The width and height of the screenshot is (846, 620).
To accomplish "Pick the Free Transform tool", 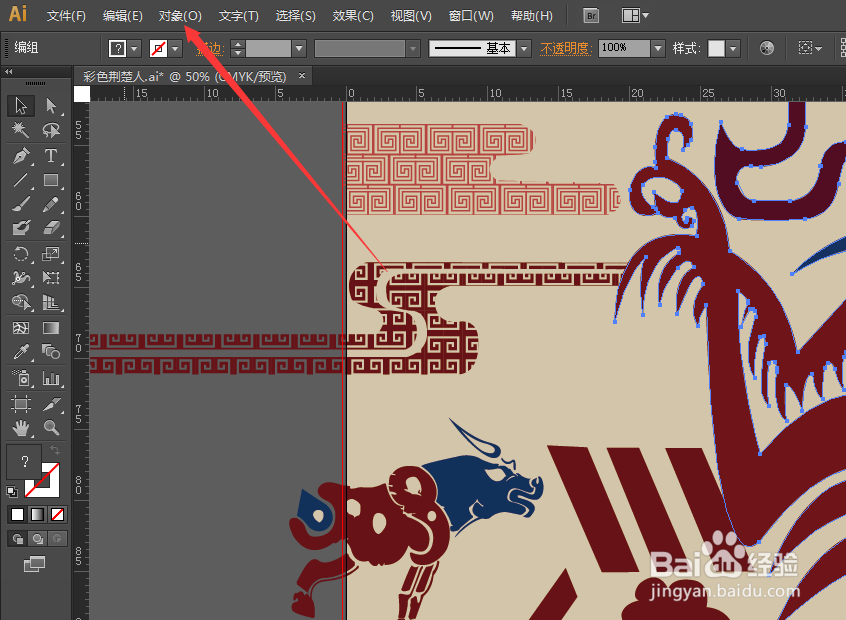I will 51,277.
